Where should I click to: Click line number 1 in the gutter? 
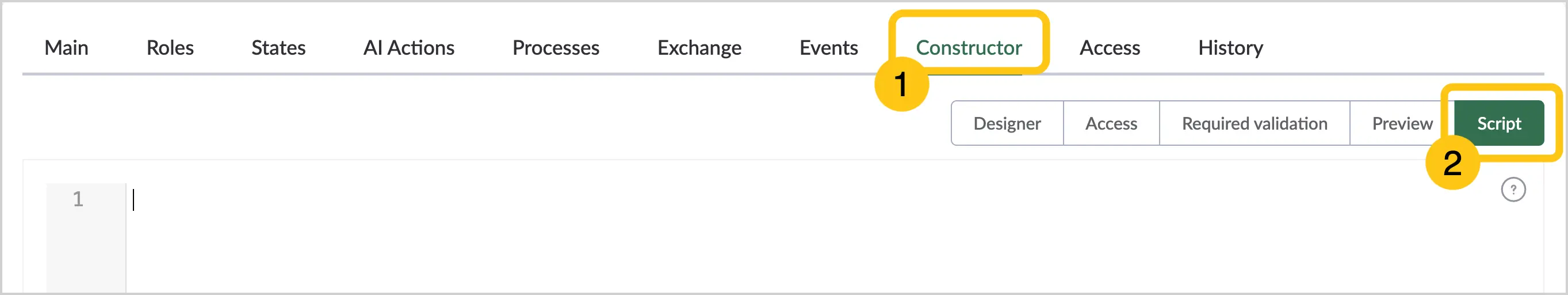tap(78, 199)
